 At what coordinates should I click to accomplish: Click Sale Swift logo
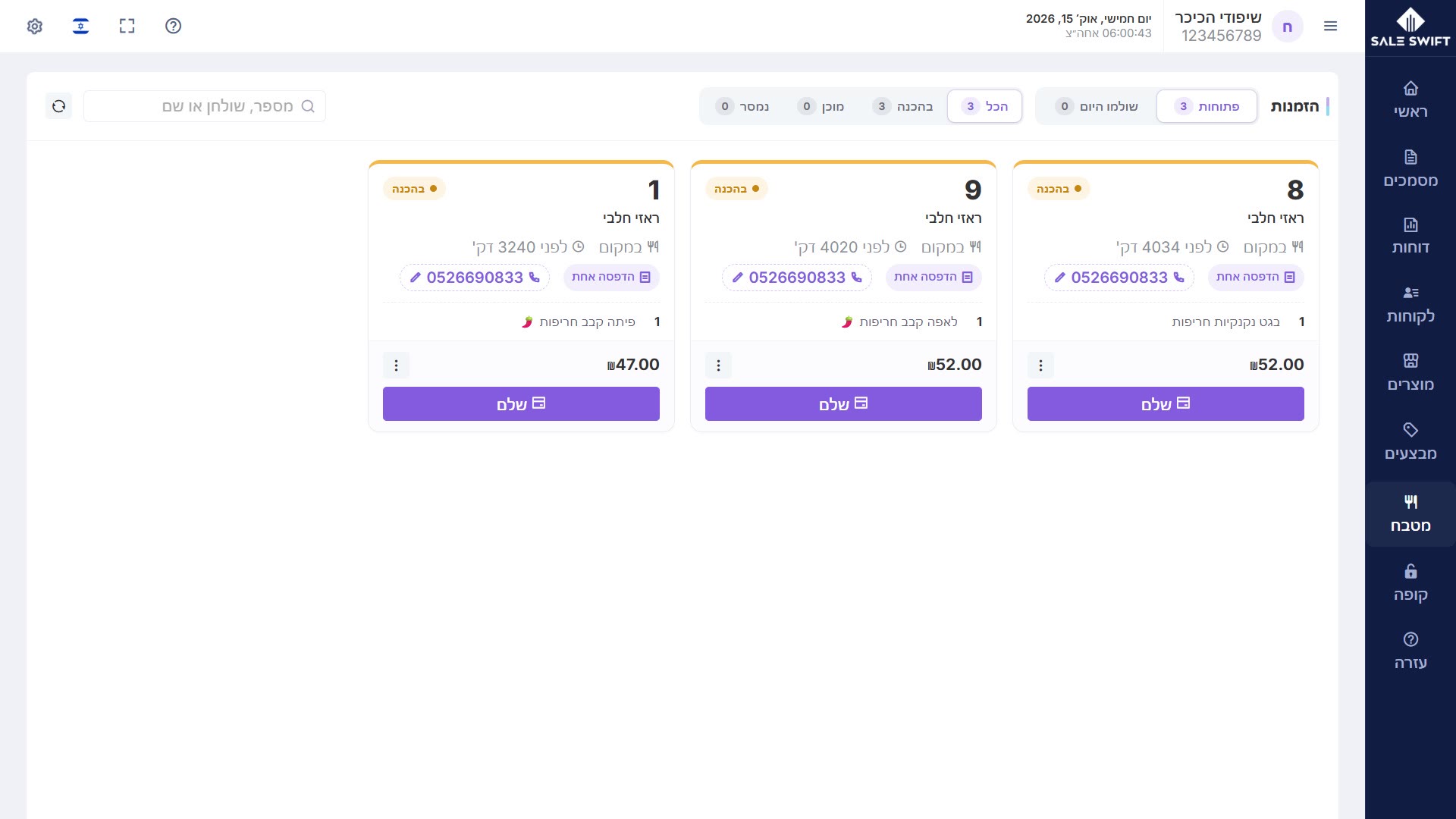[x=1410, y=27]
